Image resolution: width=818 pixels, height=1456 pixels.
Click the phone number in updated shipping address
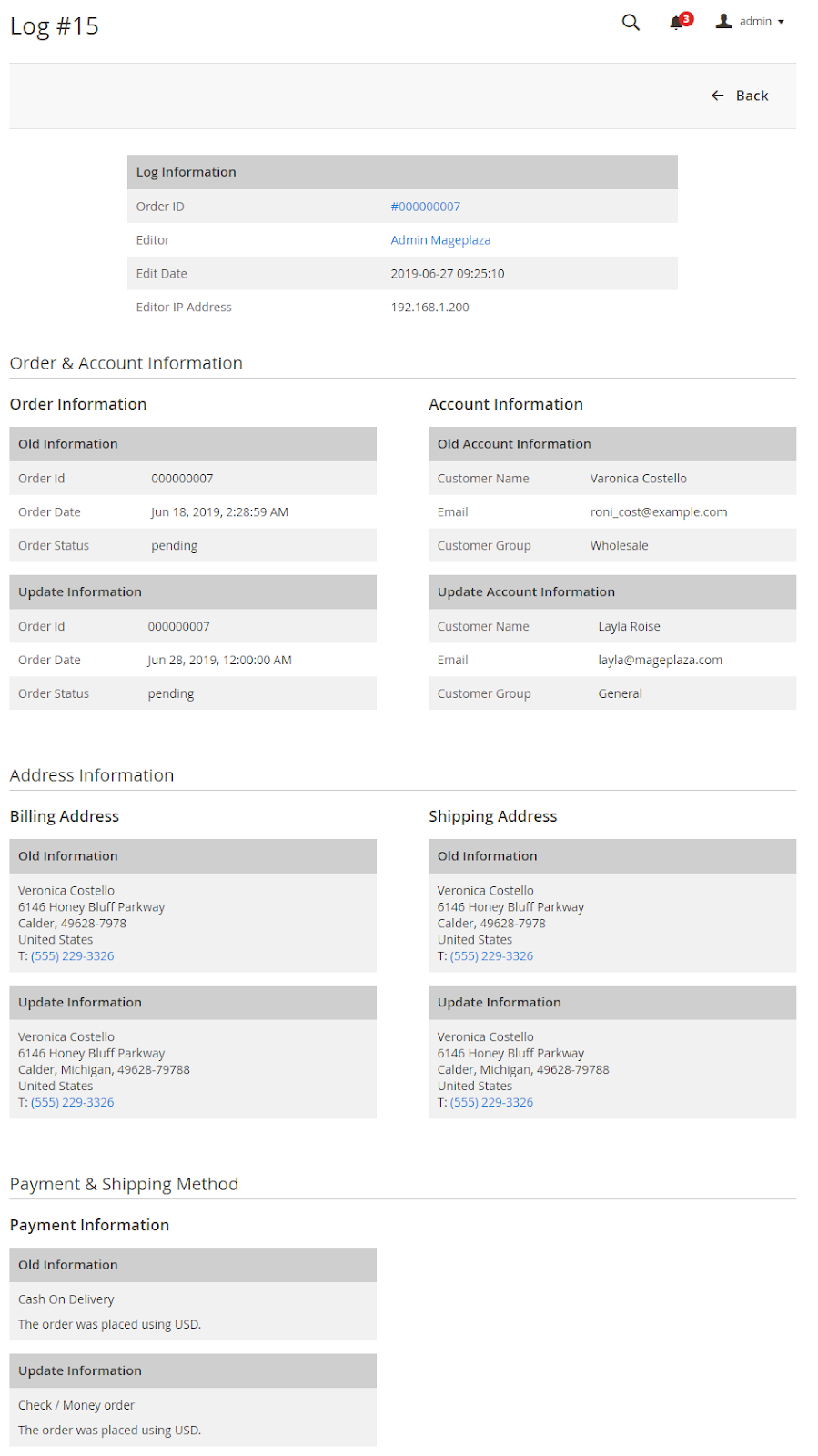[x=491, y=1103]
